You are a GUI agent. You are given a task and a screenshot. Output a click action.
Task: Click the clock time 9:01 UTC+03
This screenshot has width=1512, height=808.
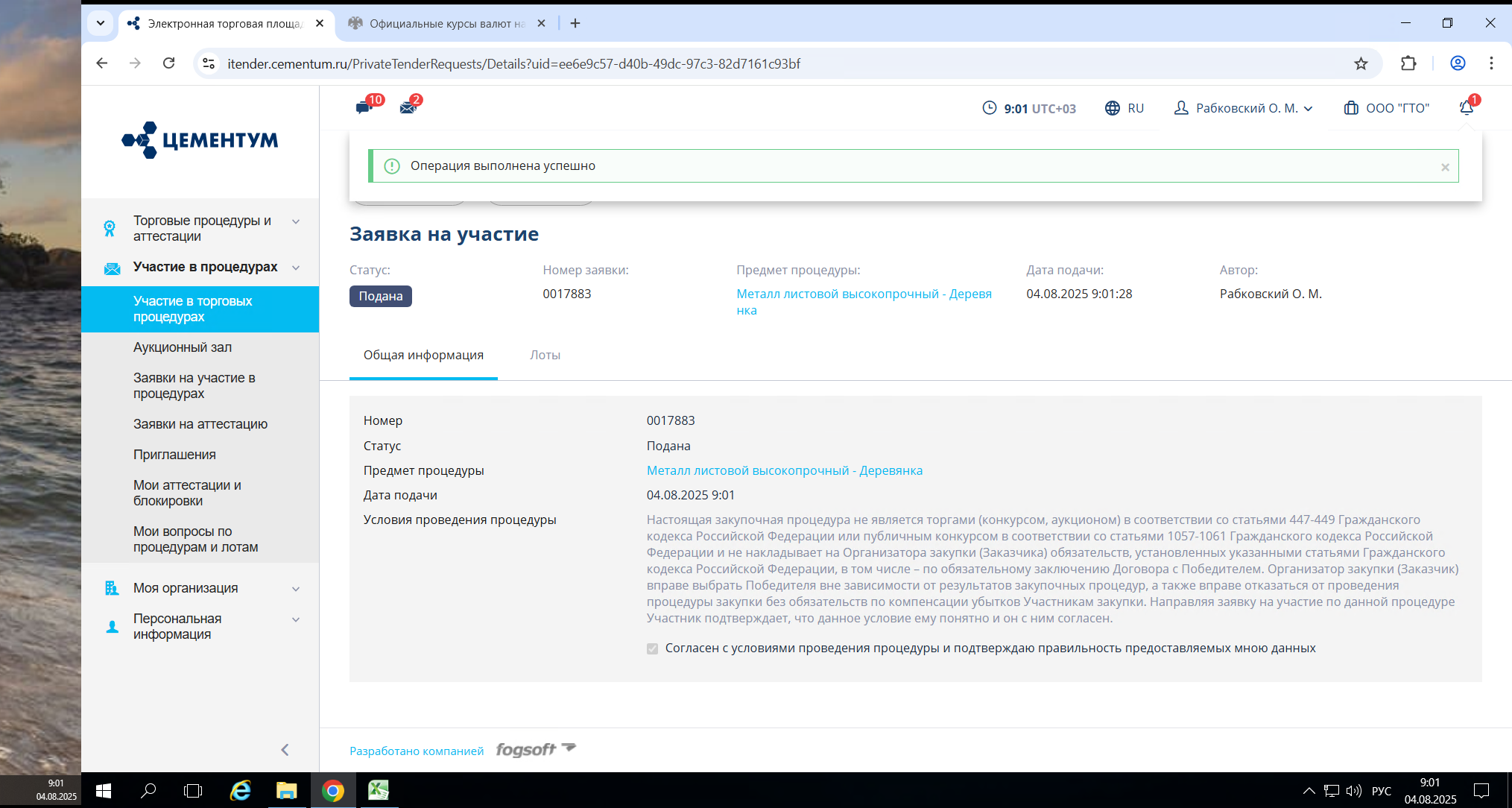click(x=1029, y=108)
